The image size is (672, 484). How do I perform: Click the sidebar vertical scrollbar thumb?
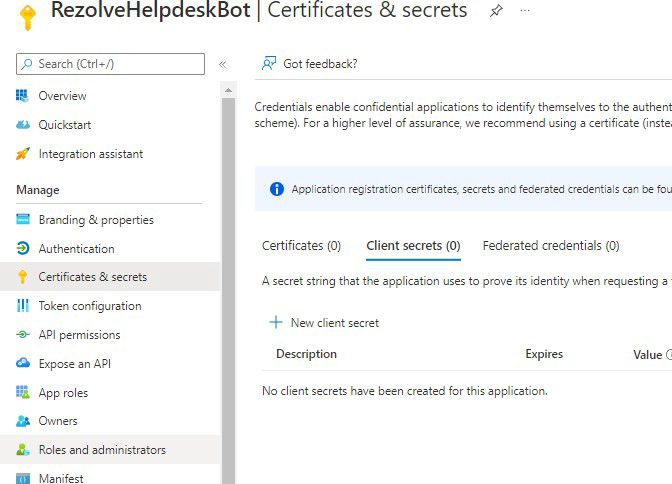coord(228,291)
